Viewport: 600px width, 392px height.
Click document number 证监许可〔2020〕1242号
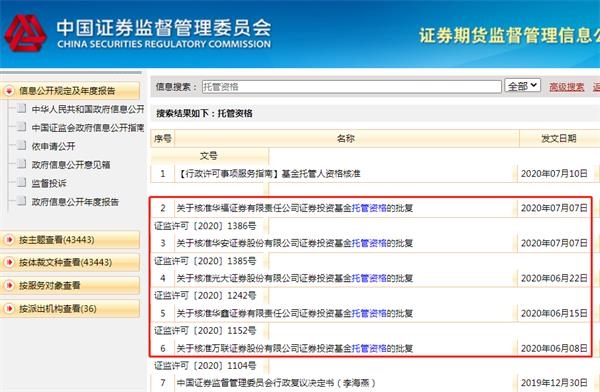click(x=205, y=296)
